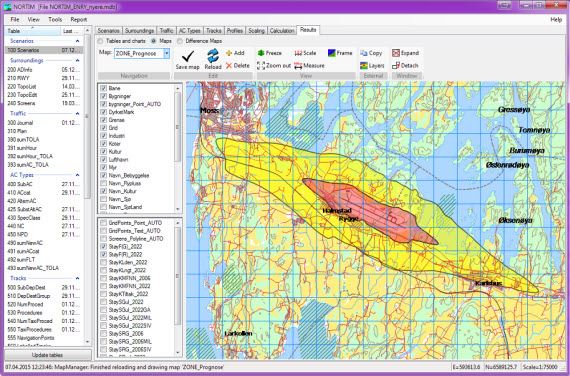Toggle the Bygninger layer checkbox

104,96
